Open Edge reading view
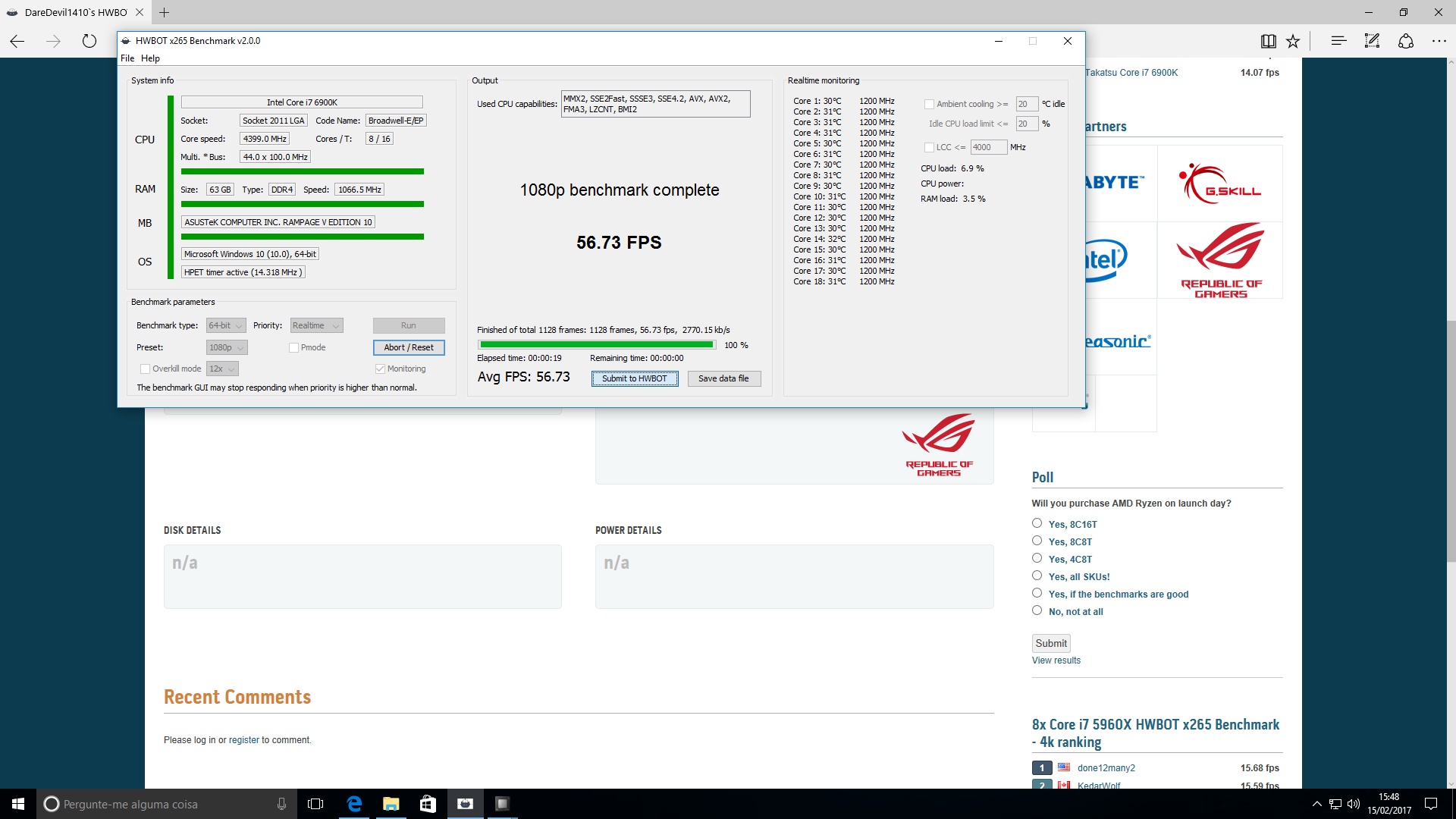Viewport: 1456px width, 819px height. tap(1268, 41)
